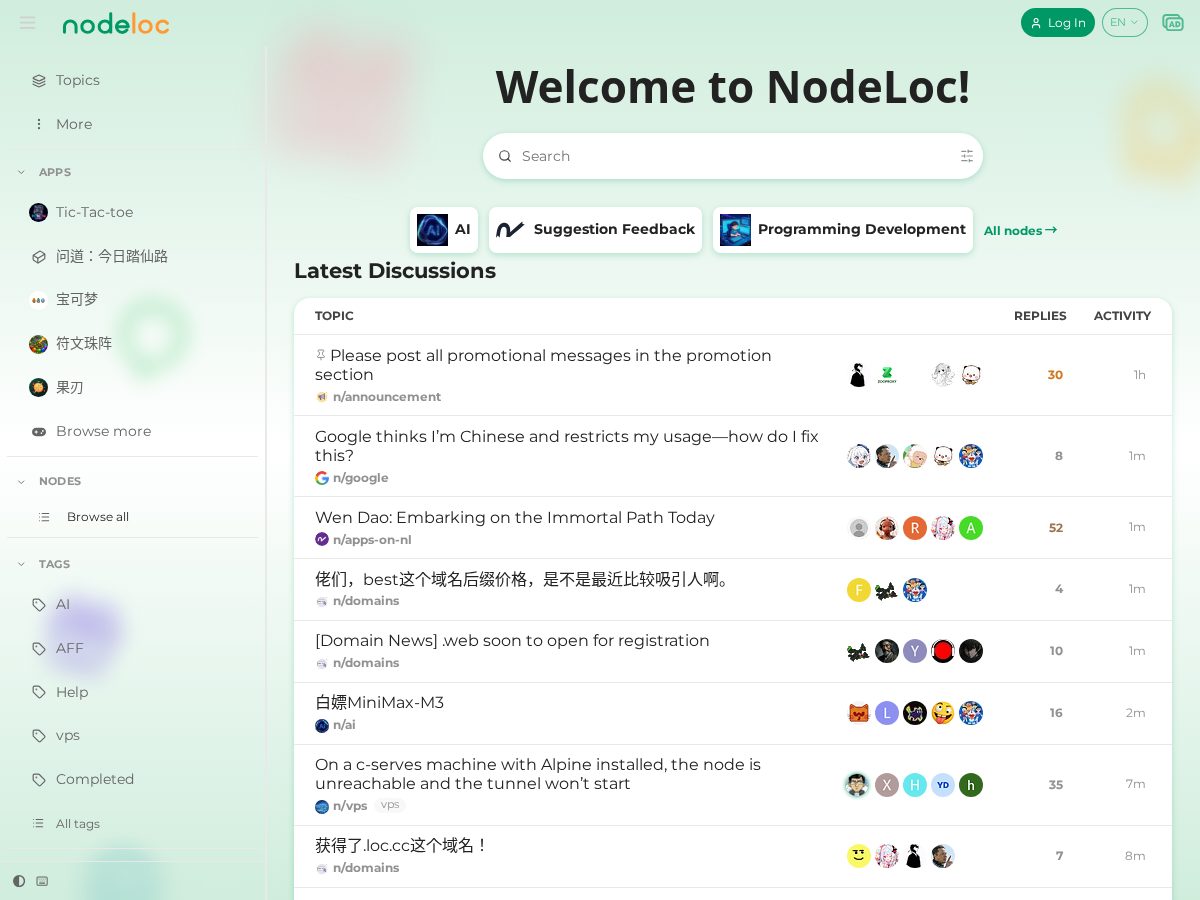Click reply count 30 on promotion topic
This screenshot has height=900, width=1200.
click(x=1055, y=375)
